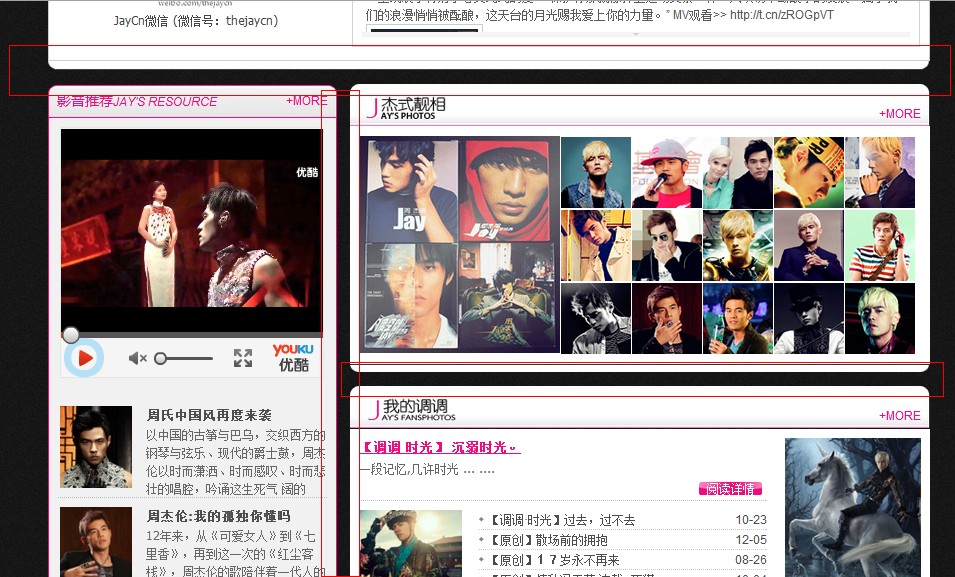Click the date 10-23
955x577 pixels.
pyautogui.click(x=751, y=520)
